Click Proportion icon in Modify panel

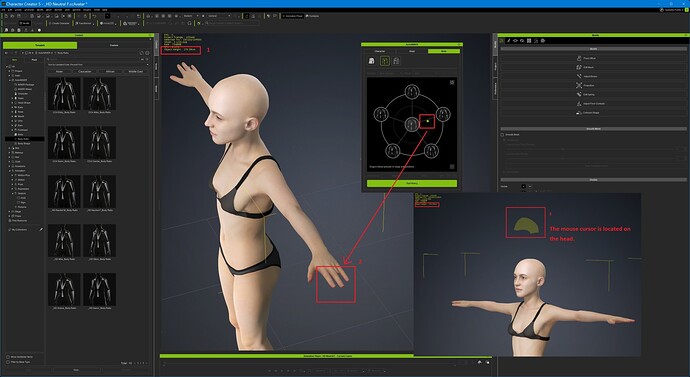coord(579,85)
